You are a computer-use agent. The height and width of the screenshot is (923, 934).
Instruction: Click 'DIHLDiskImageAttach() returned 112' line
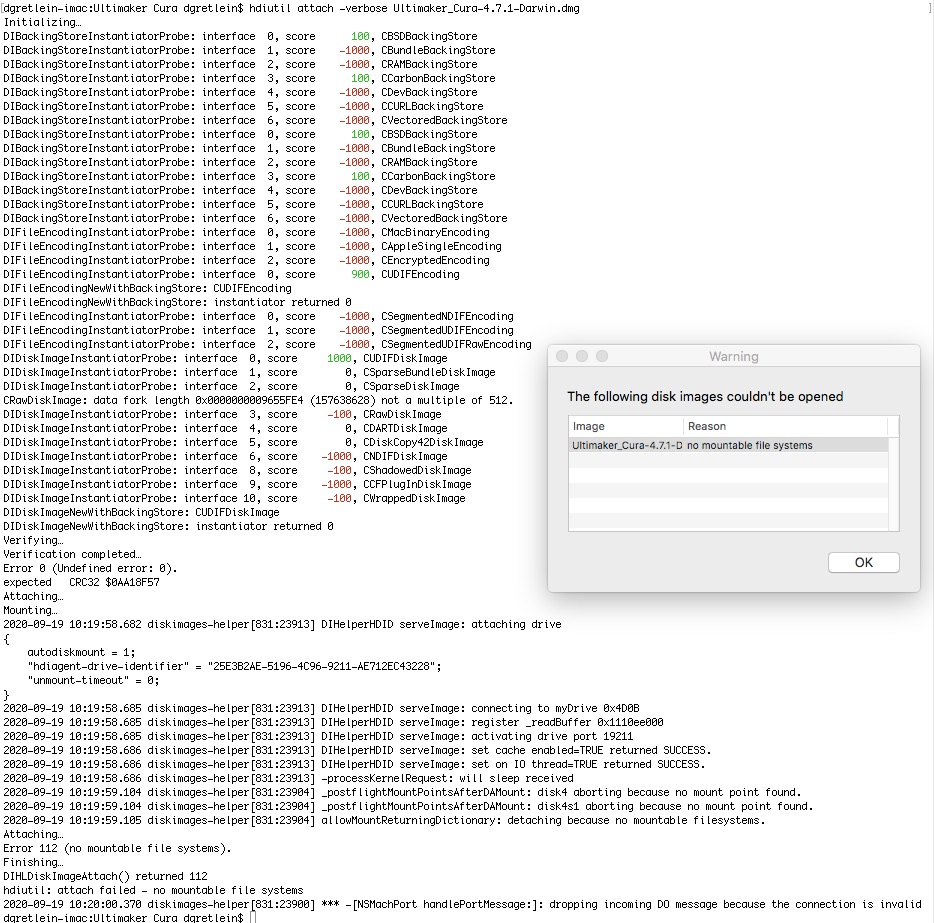coord(105,876)
